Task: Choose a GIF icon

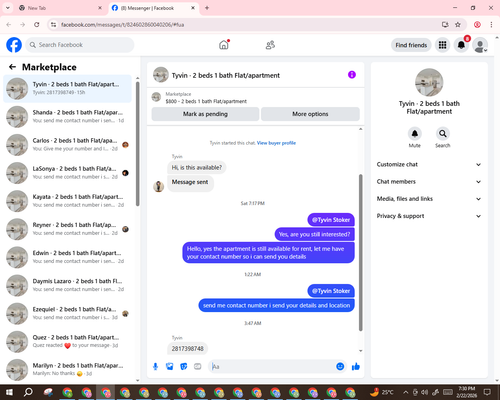Action: click(198, 367)
